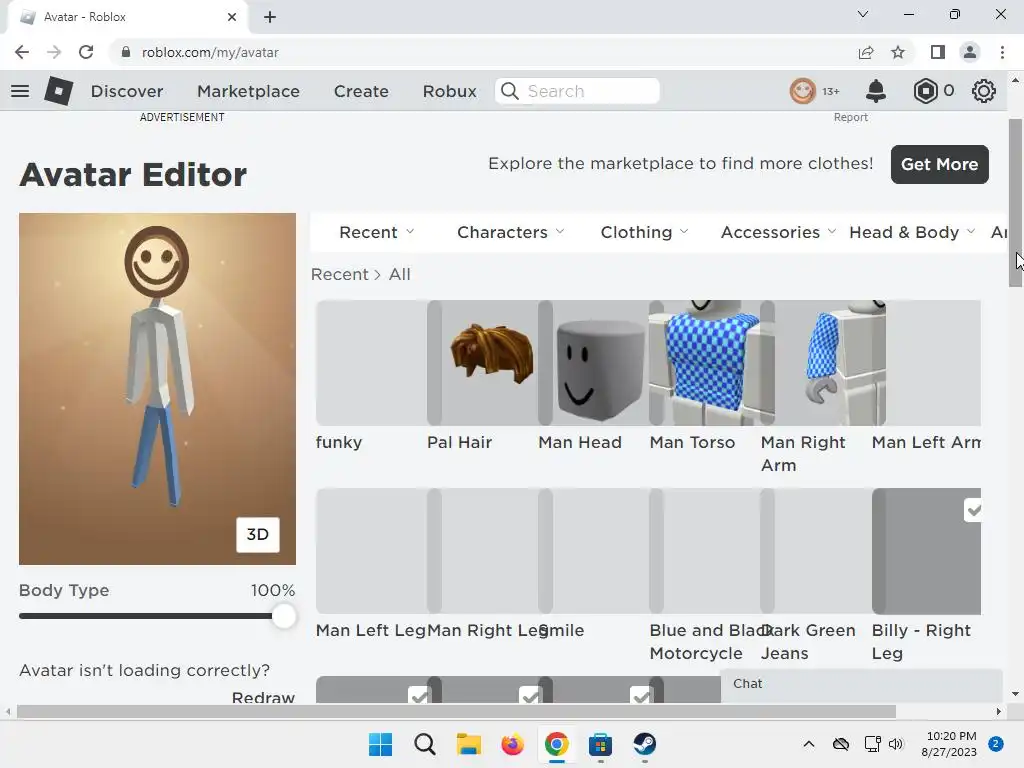The height and width of the screenshot is (768, 1024).
Task: Share this page icon in address bar
Action: point(866,52)
